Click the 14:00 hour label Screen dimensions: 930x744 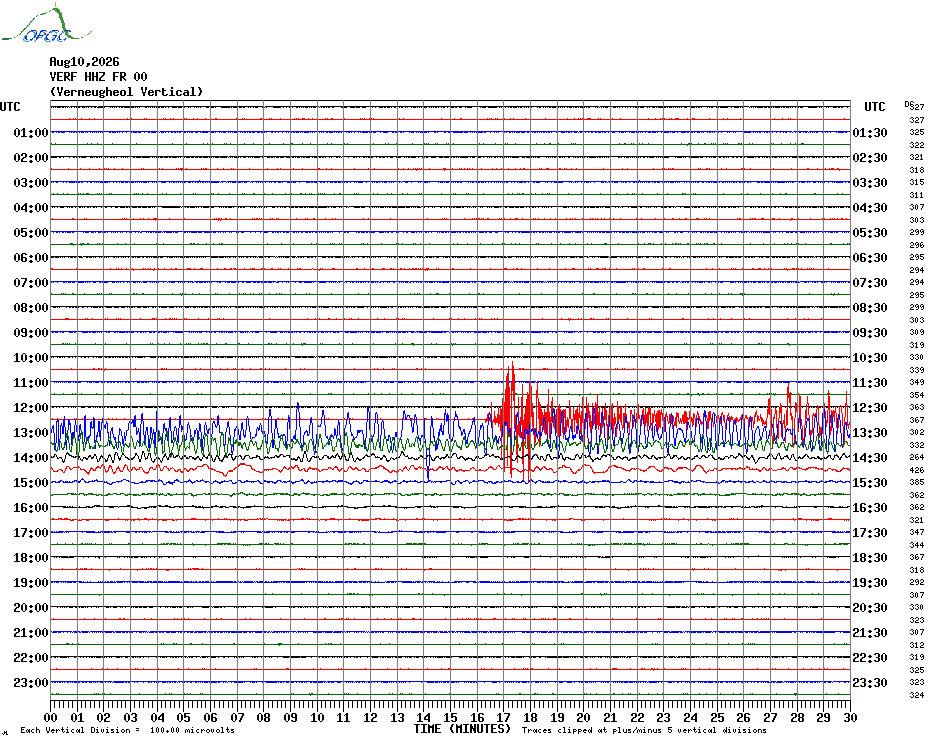click(x=31, y=457)
